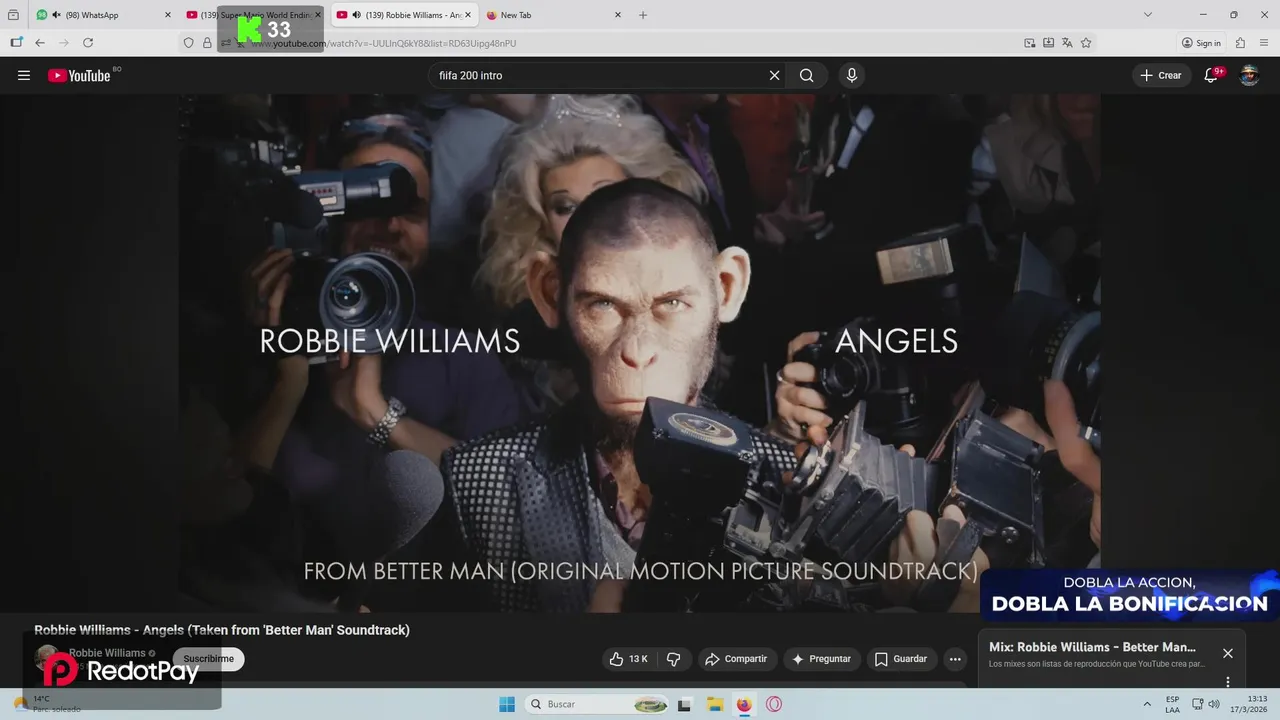The height and width of the screenshot is (720, 1280).
Task: Sign in to the browser account
Action: [x=1201, y=43]
